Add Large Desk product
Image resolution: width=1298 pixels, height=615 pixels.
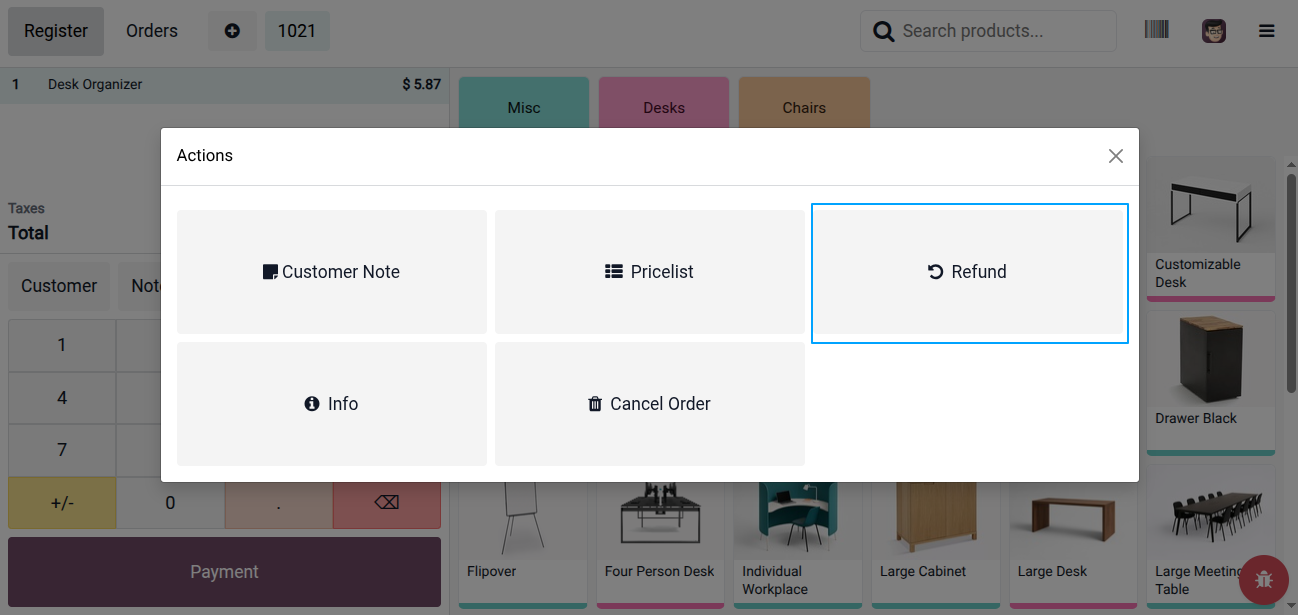click(x=1073, y=545)
